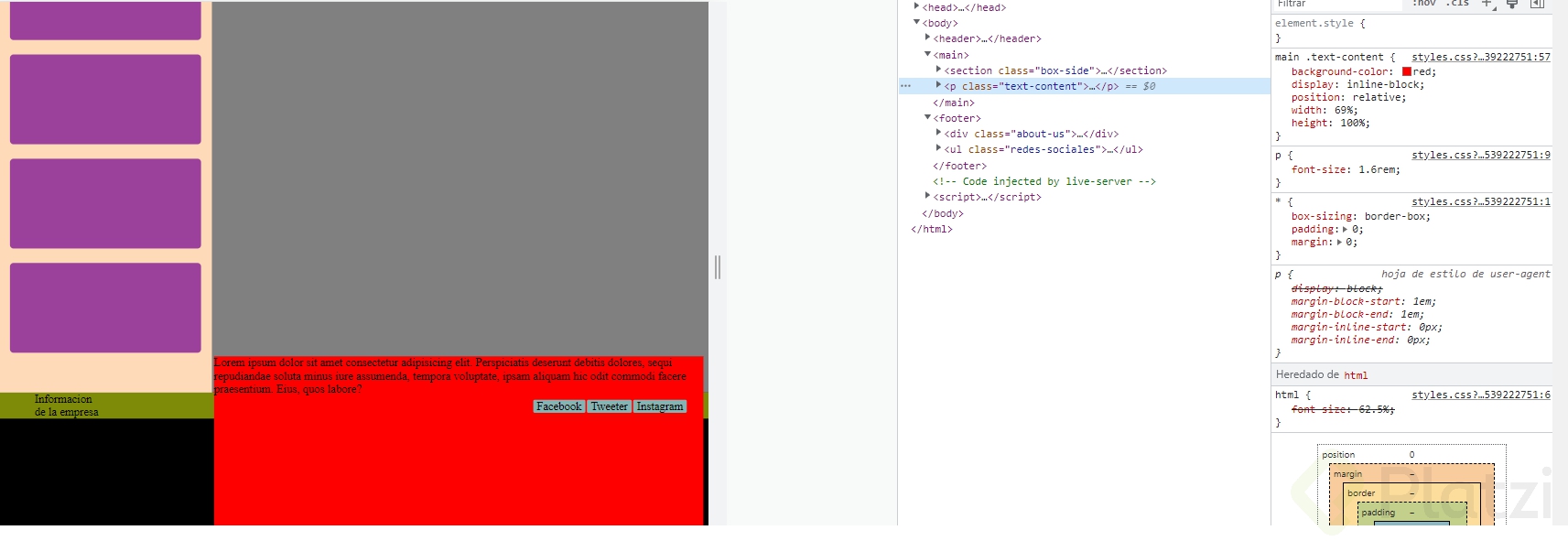Select the closing html tag line
The image size is (1568, 541).
point(932,229)
